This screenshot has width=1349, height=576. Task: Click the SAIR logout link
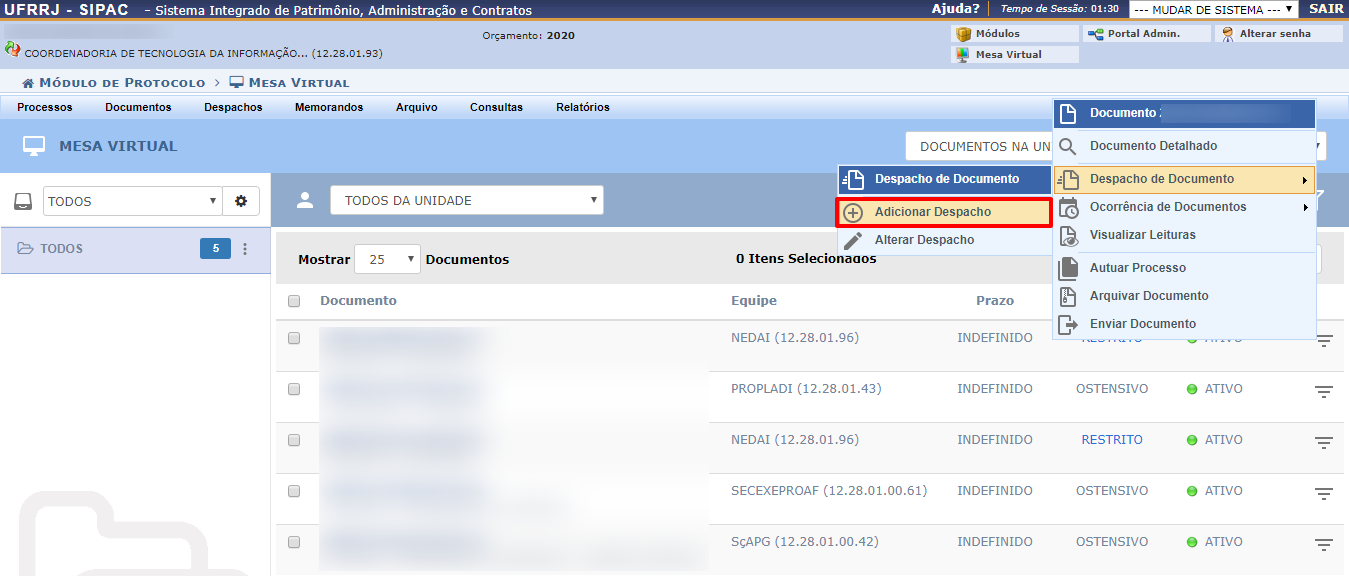point(1325,9)
